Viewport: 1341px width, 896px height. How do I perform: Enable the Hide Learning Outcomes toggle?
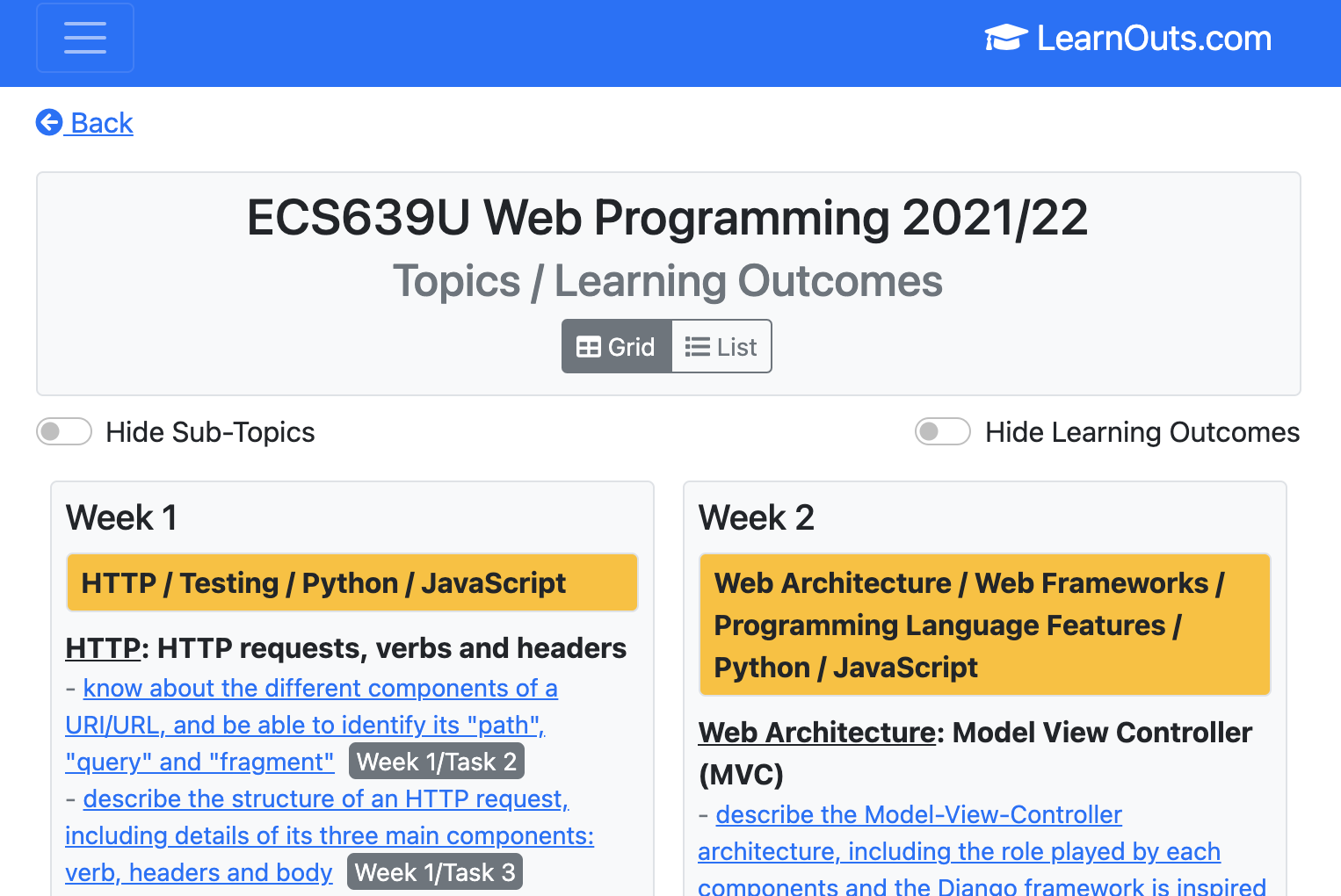942,431
